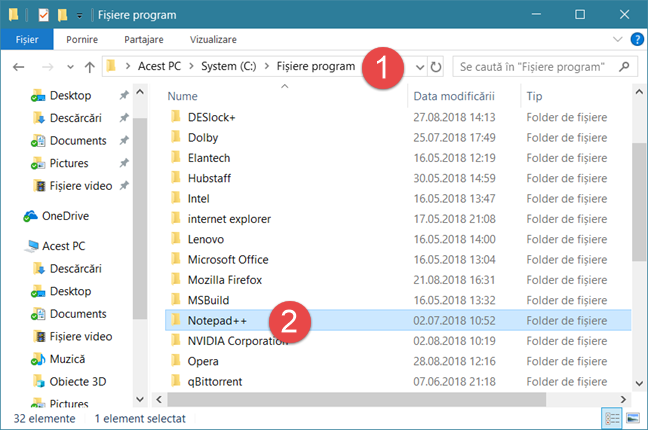Viewport: 648px width, 430px height.
Task: Open the Help question mark icon
Action: pyautogui.click(x=637, y=39)
